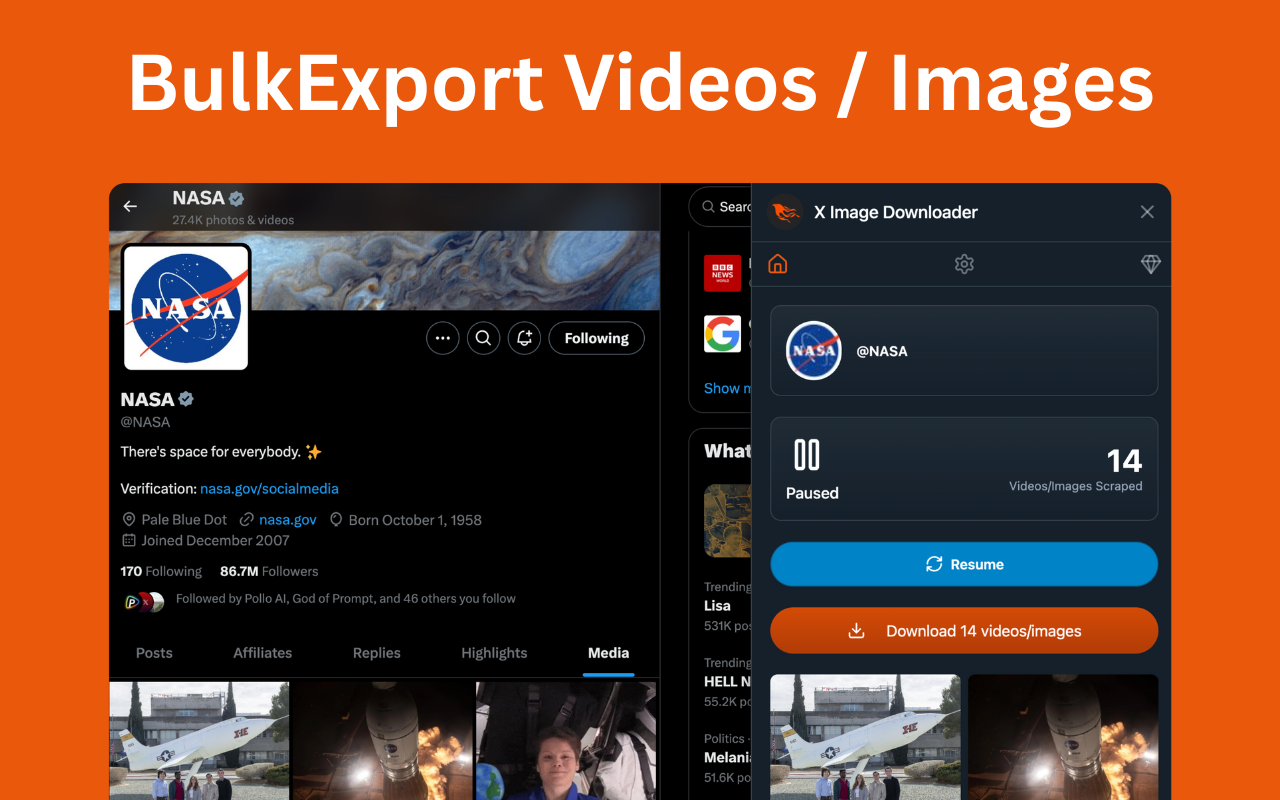The width and height of the screenshot is (1280, 800).
Task: Open the Replies tab
Action: tap(376, 653)
